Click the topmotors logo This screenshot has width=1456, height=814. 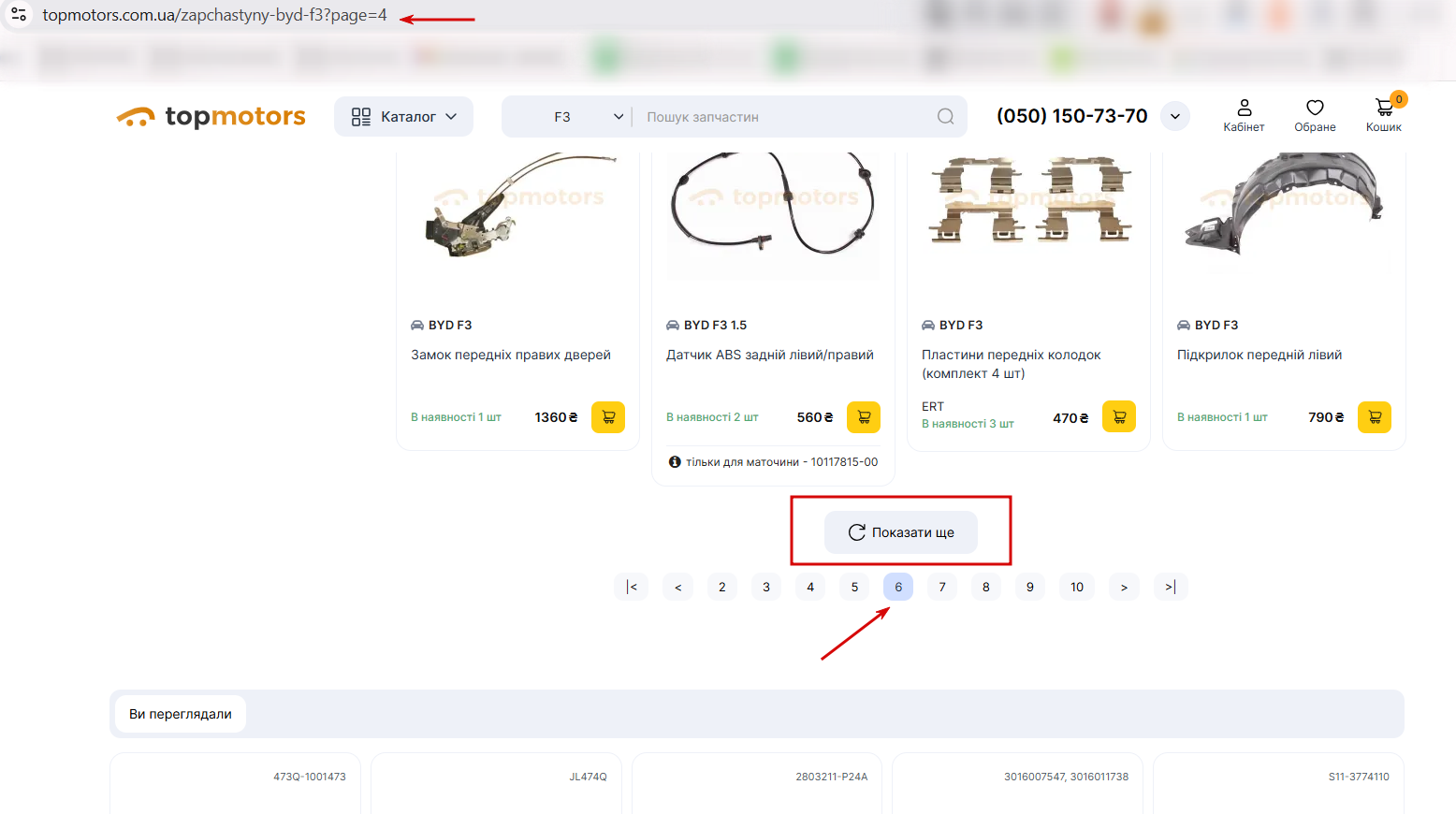coord(211,117)
